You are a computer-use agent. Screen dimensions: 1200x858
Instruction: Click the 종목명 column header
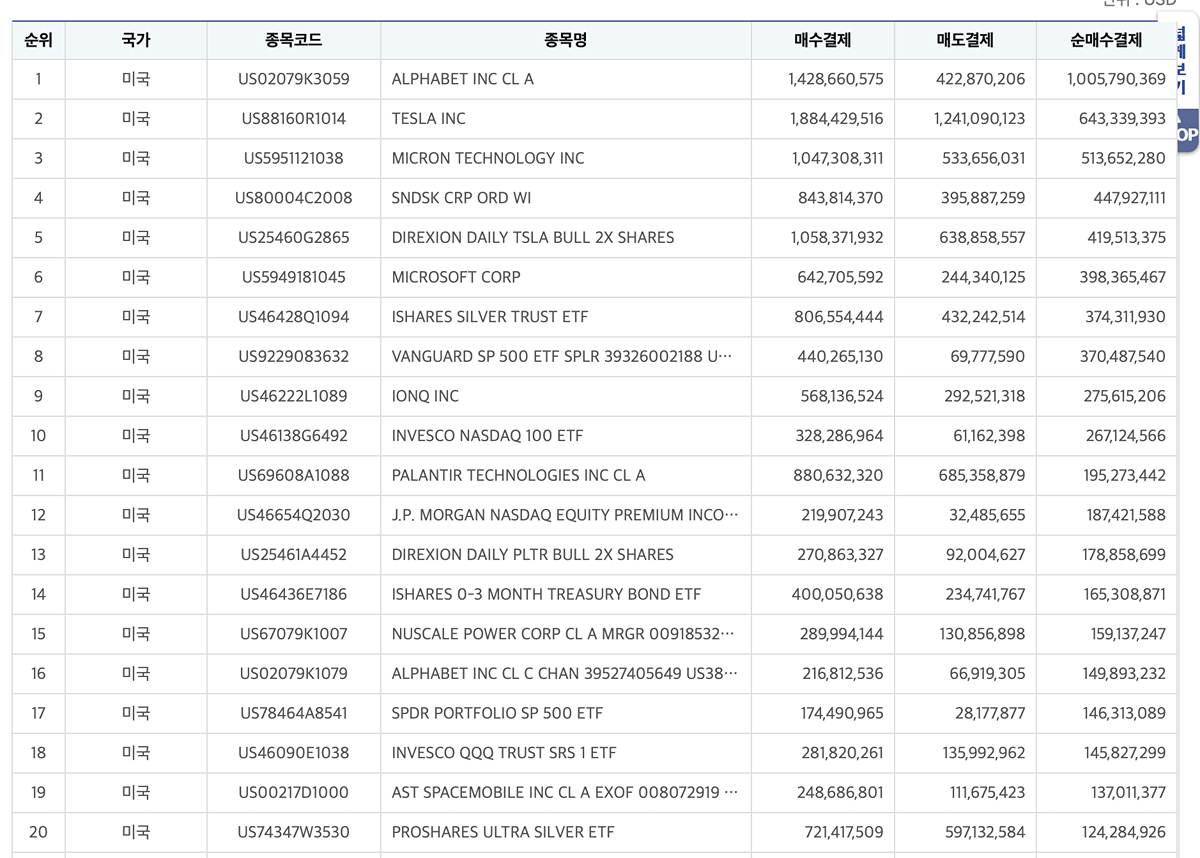(565, 41)
